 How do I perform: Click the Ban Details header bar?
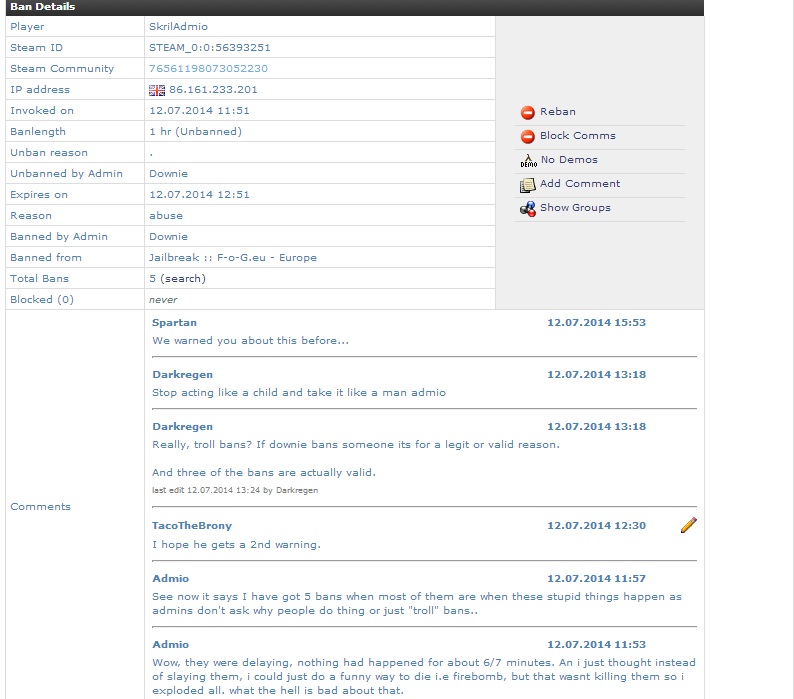352,7
